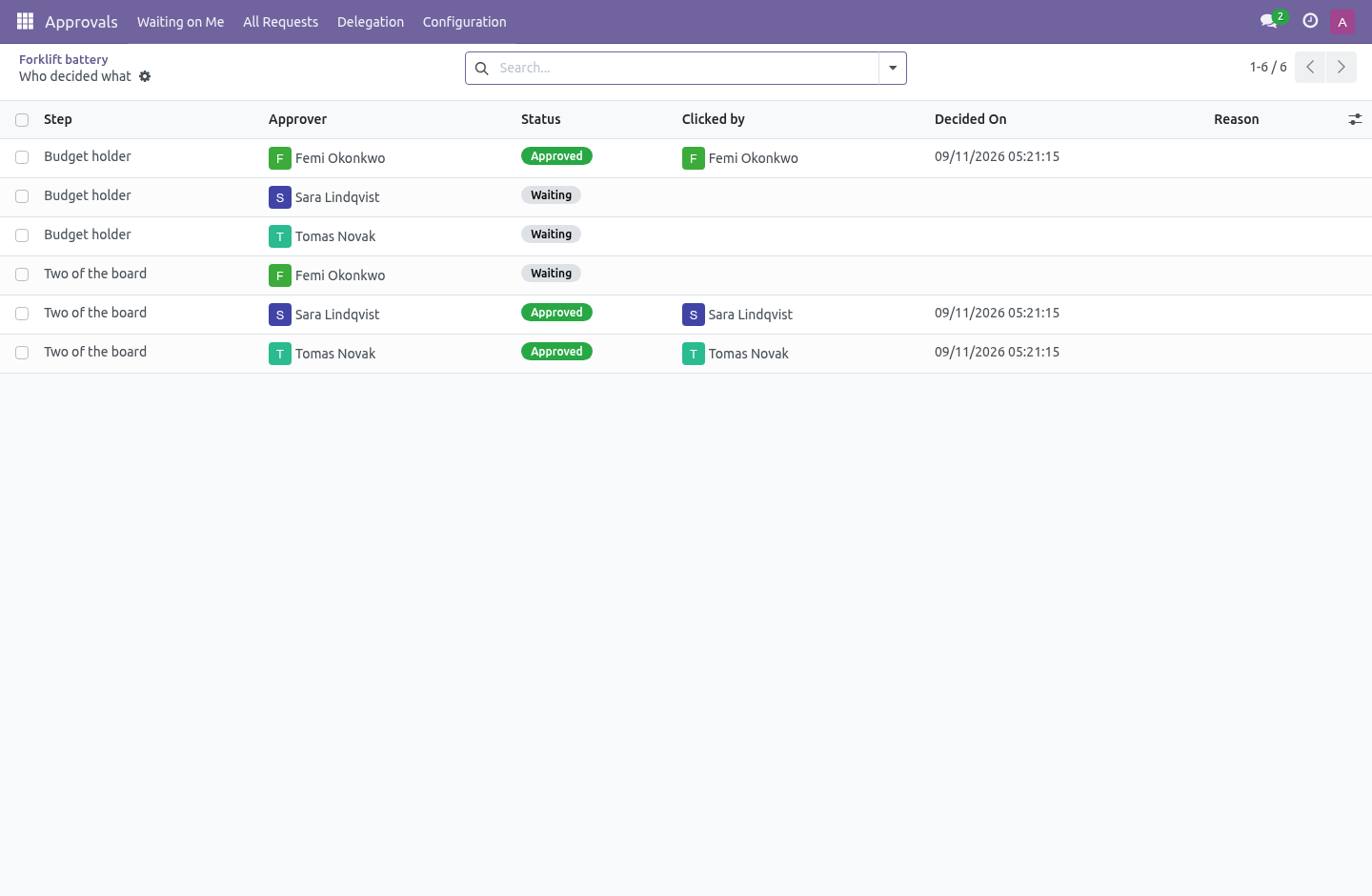The width and height of the screenshot is (1372, 896).
Task: Go to the next page of records
Action: (1341, 68)
